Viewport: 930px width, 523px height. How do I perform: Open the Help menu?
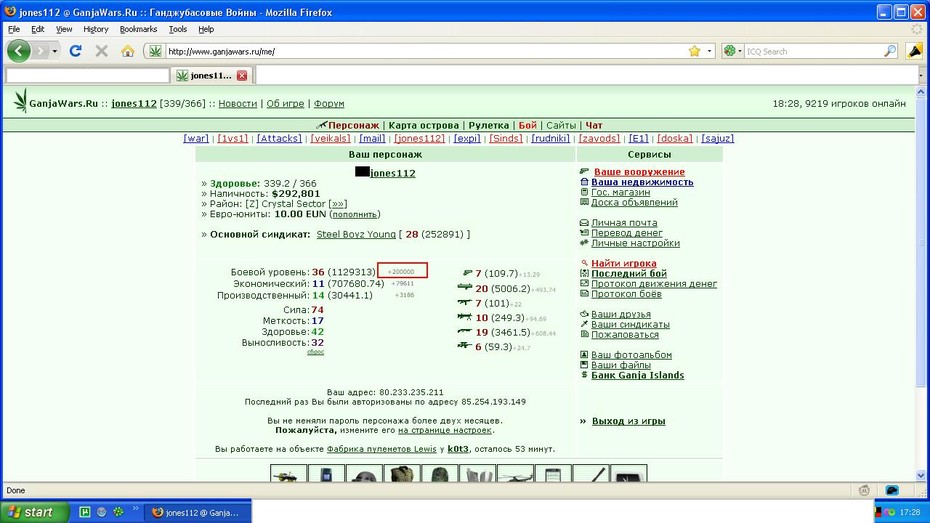[x=206, y=29]
